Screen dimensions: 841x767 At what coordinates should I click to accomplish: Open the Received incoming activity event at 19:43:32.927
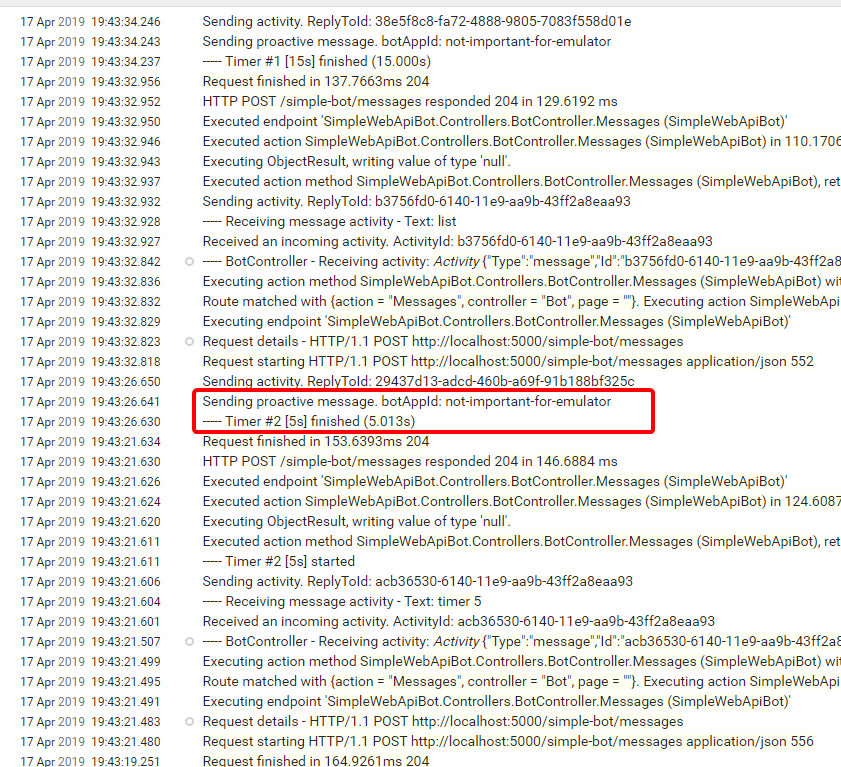click(458, 241)
